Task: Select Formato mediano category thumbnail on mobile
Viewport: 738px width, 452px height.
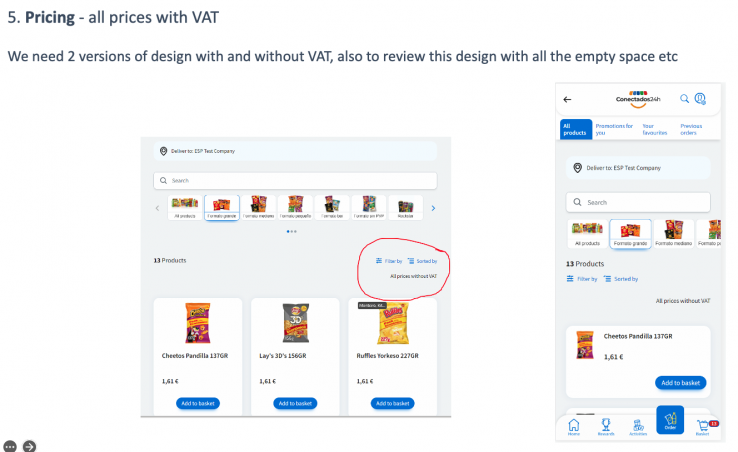Action: (674, 234)
